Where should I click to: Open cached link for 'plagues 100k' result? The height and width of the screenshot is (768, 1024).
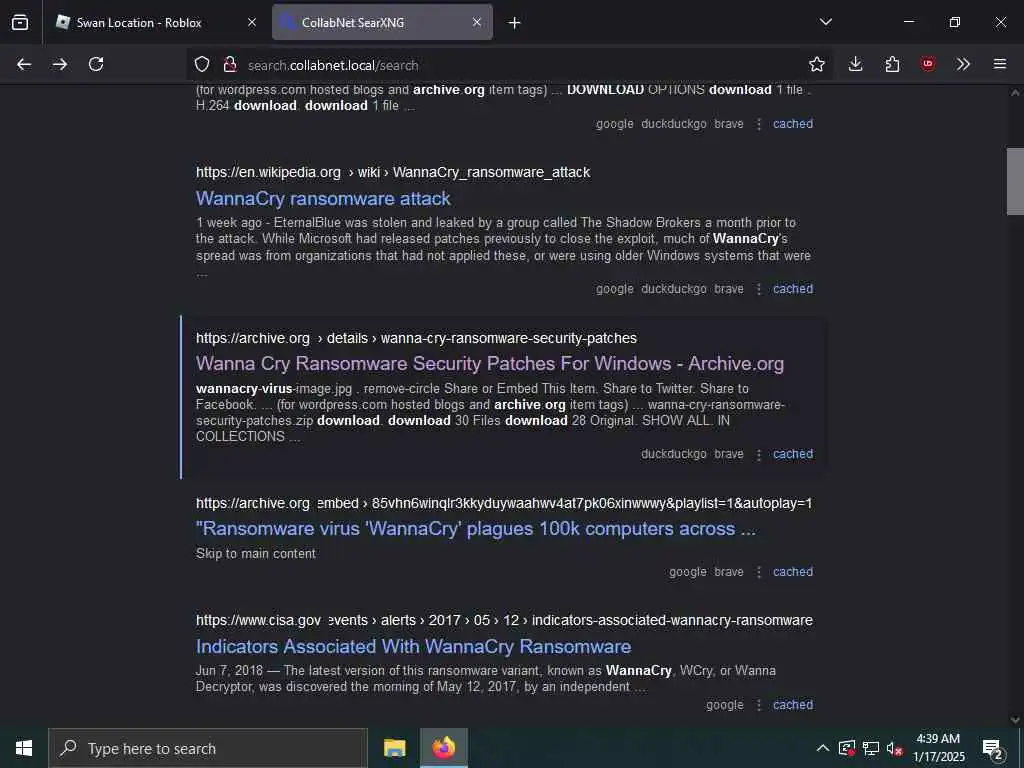tap(793, 571)
